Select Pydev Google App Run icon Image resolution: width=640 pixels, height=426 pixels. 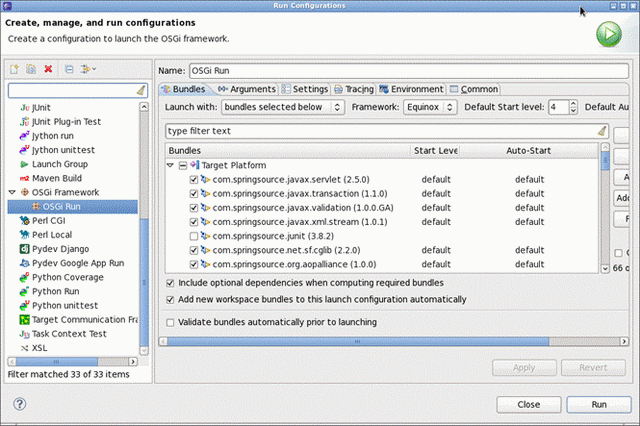coord(24,263)
